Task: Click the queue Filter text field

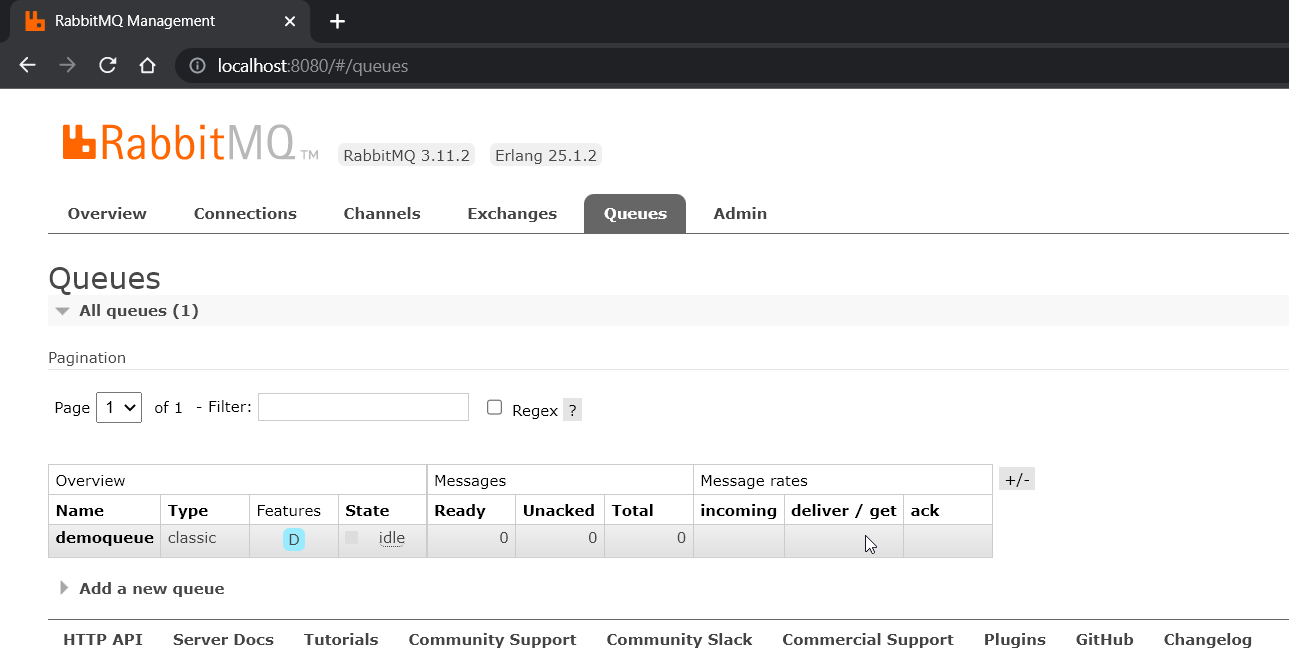Action: 363,407
